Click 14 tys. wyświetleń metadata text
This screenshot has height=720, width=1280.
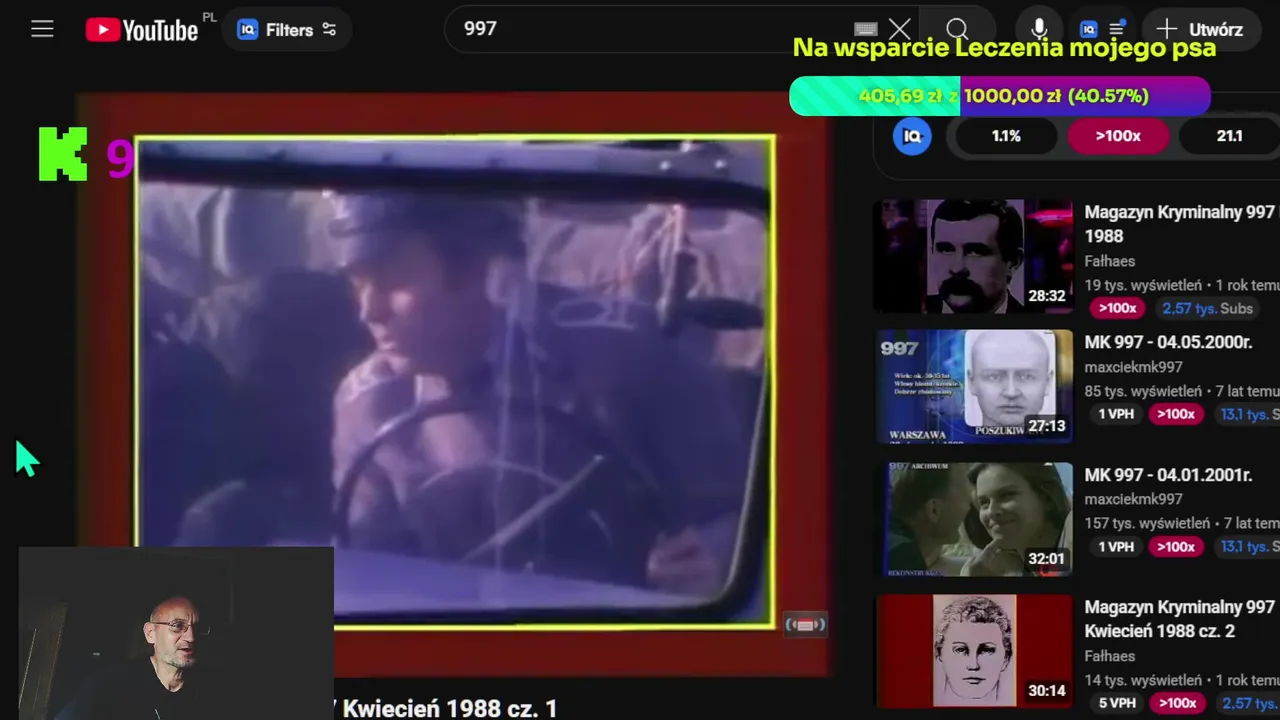[x=1143, y=680]
